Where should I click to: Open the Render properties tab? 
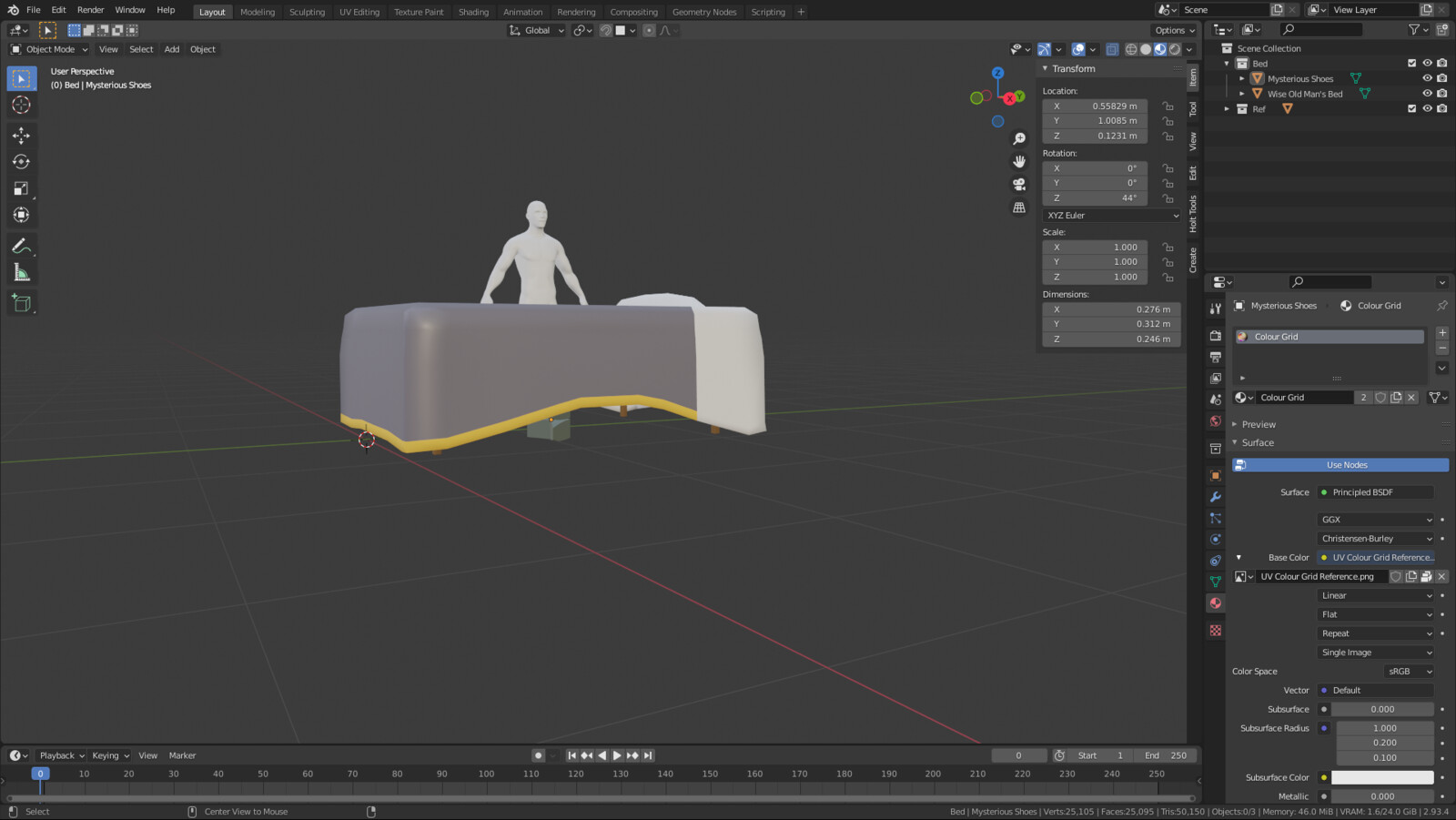[1216, 336]
